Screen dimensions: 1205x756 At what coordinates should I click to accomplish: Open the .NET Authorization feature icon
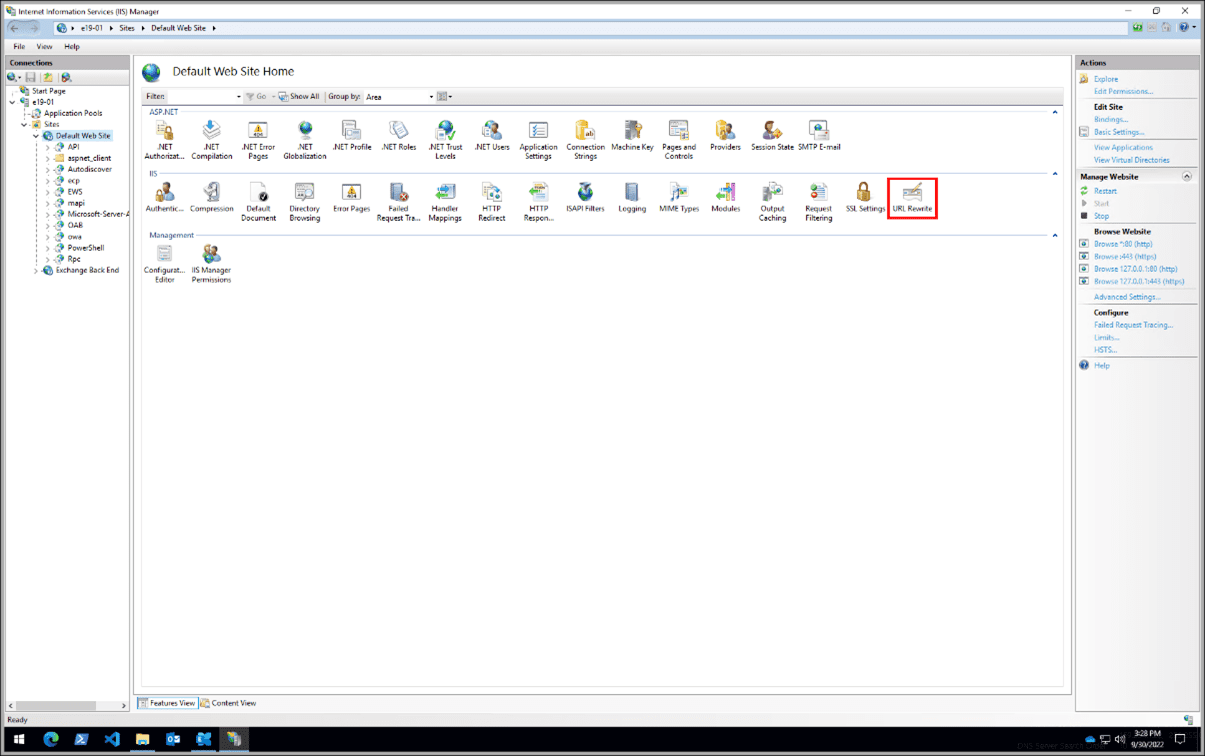164,140
